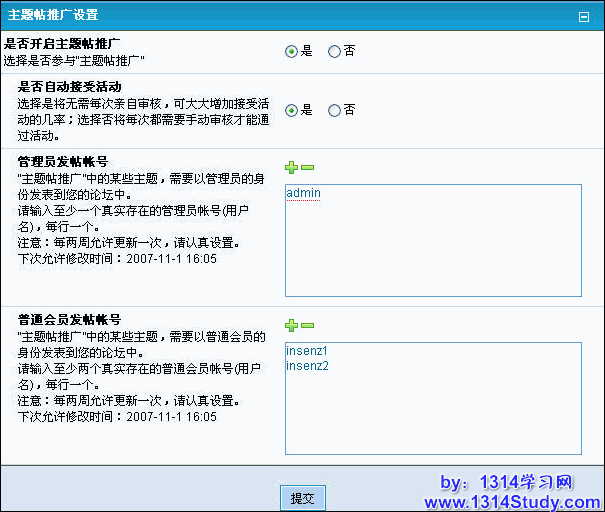605x512 pixels.
Task: Click green minus icon above admin account box
Action: coord(307,168)
